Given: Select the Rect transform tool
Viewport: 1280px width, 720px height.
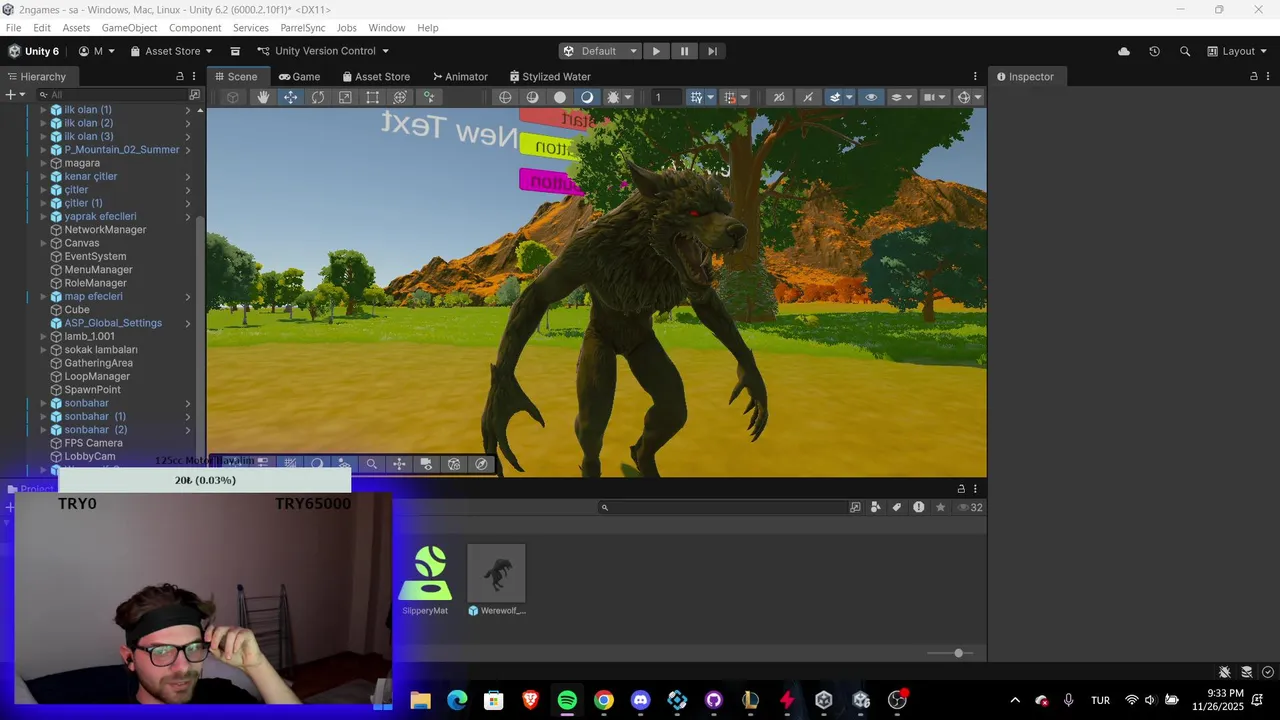Looking at the screenshot, I should tap(372, 97).
